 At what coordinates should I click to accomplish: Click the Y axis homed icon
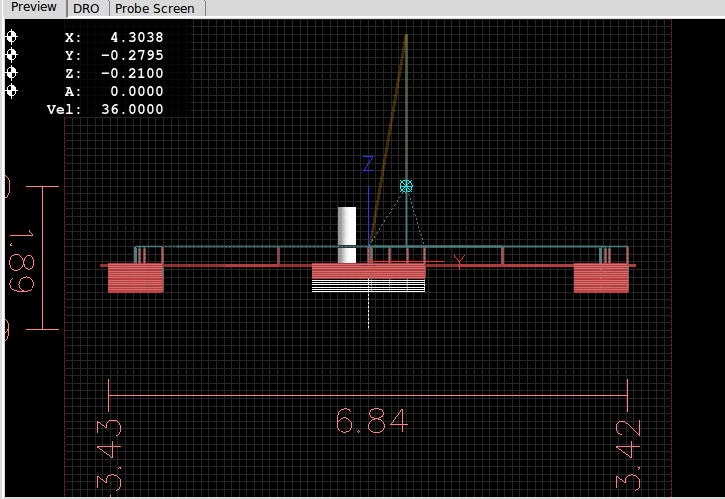[x=12, y=55]
